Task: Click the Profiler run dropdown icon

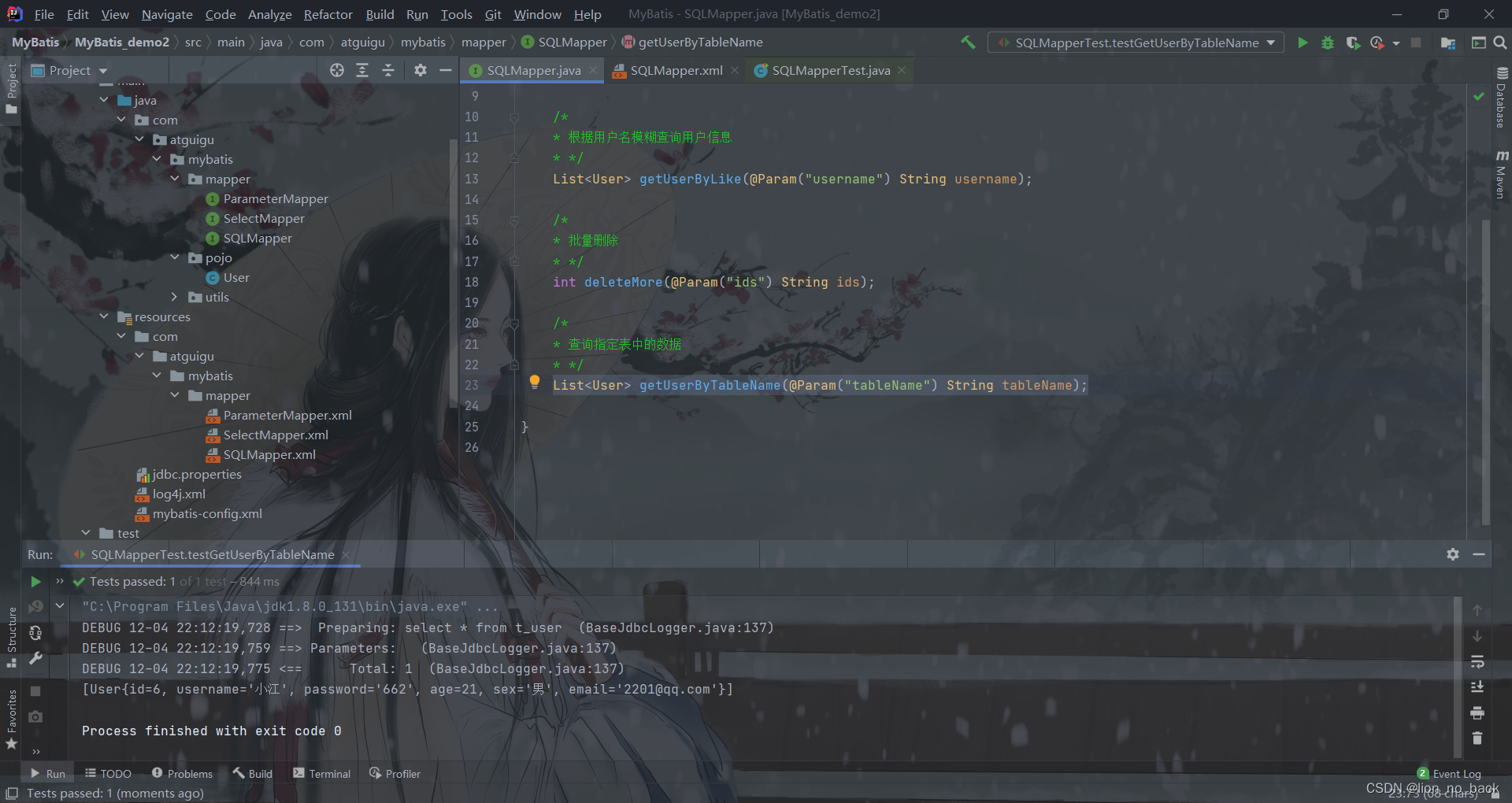Action: coord(1396,43)
